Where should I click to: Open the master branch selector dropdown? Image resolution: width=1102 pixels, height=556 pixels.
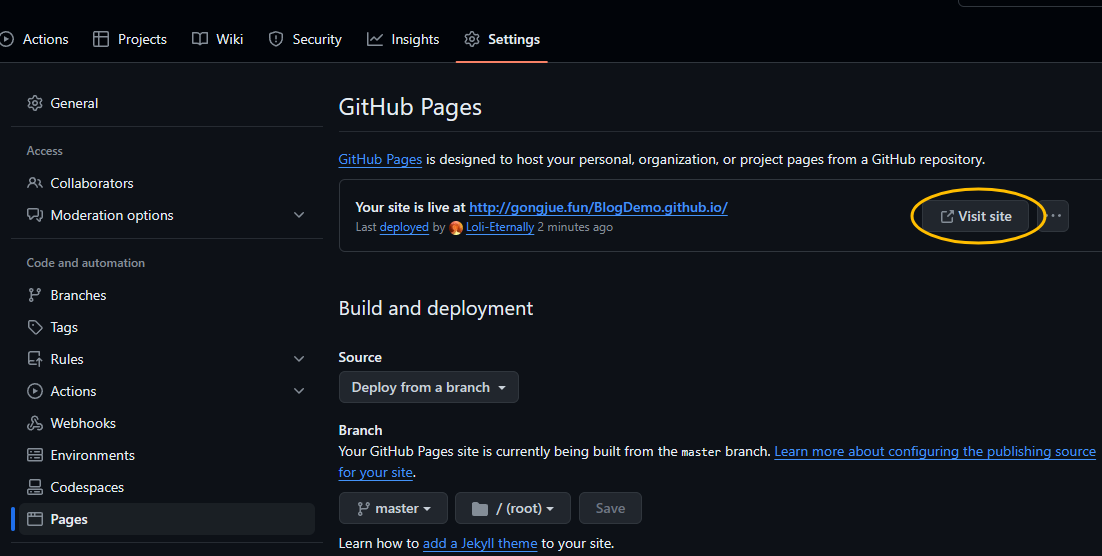pos(393,508)
